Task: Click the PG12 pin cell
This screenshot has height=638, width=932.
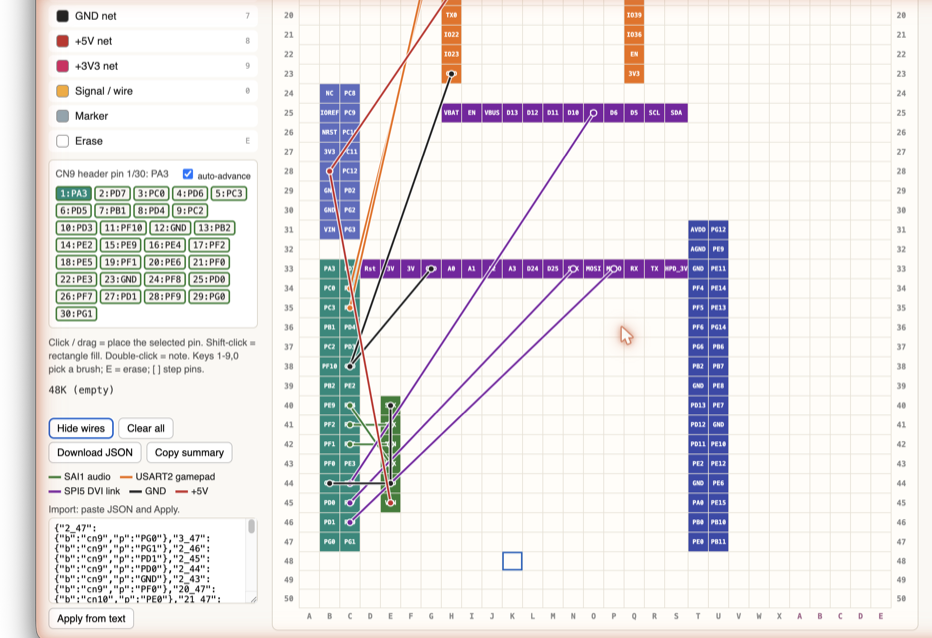Action: click(719, 230)
